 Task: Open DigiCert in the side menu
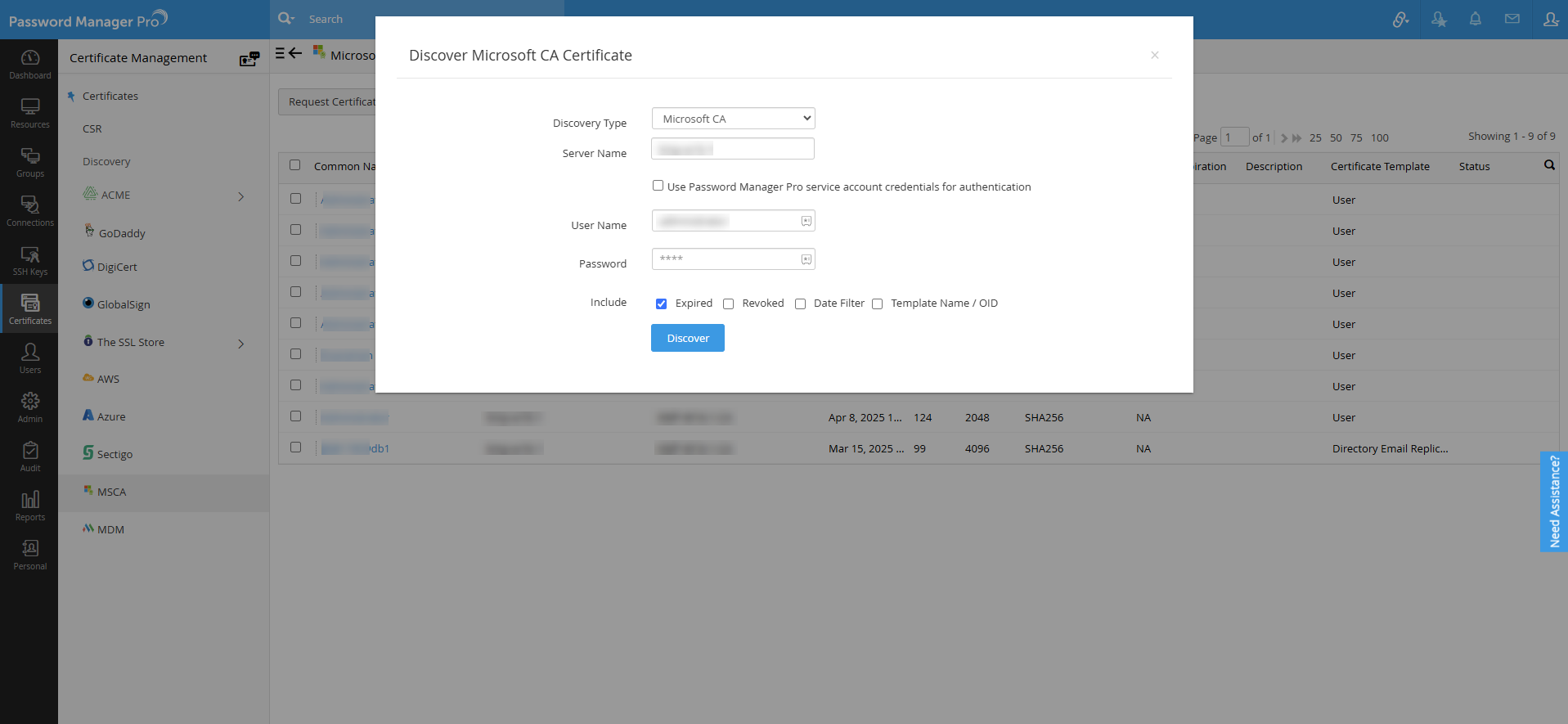pos(117,267)
